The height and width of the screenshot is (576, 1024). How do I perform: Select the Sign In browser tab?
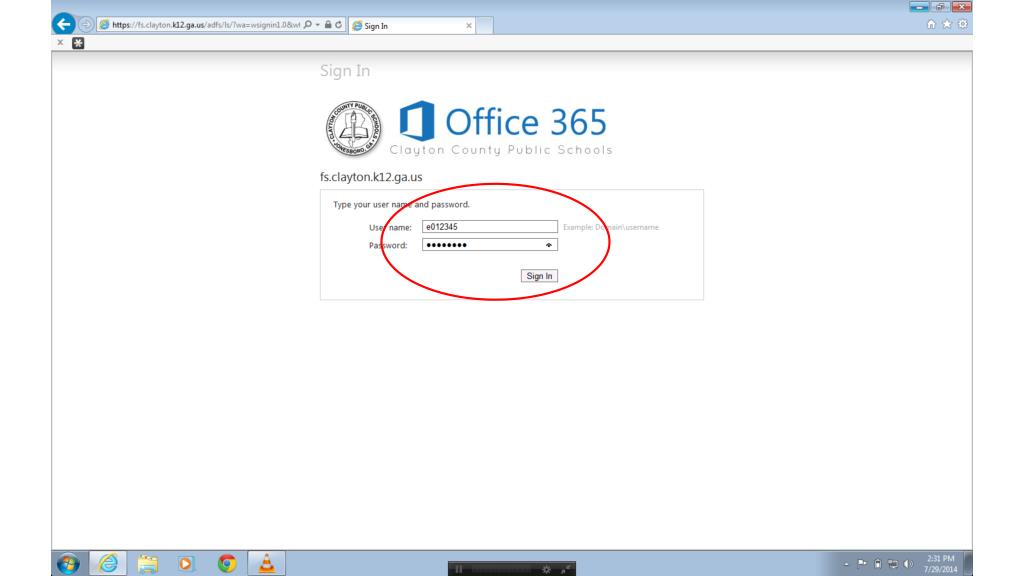pos(411,25)
